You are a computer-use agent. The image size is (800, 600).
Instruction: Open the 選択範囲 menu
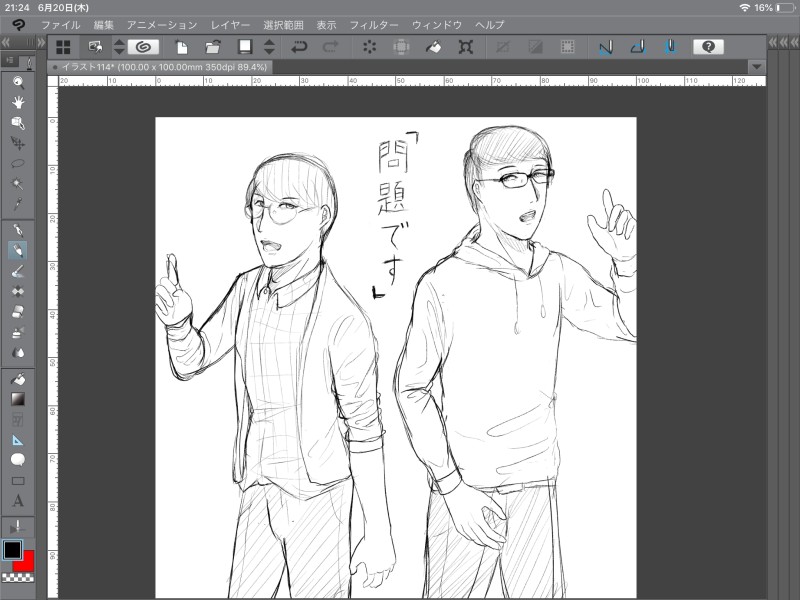click(283, 25)
